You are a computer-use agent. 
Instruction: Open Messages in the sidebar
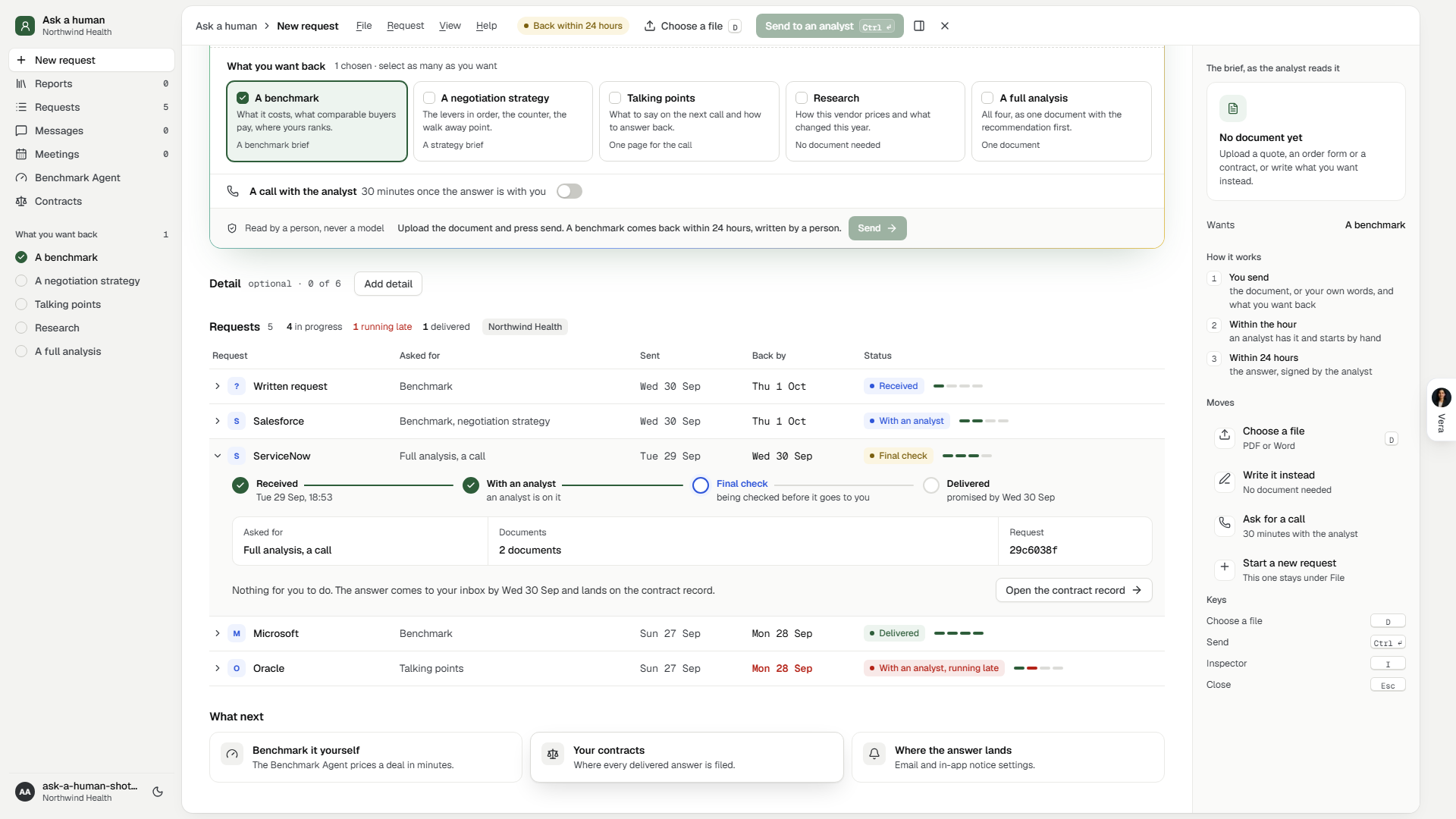coord(92,130)
